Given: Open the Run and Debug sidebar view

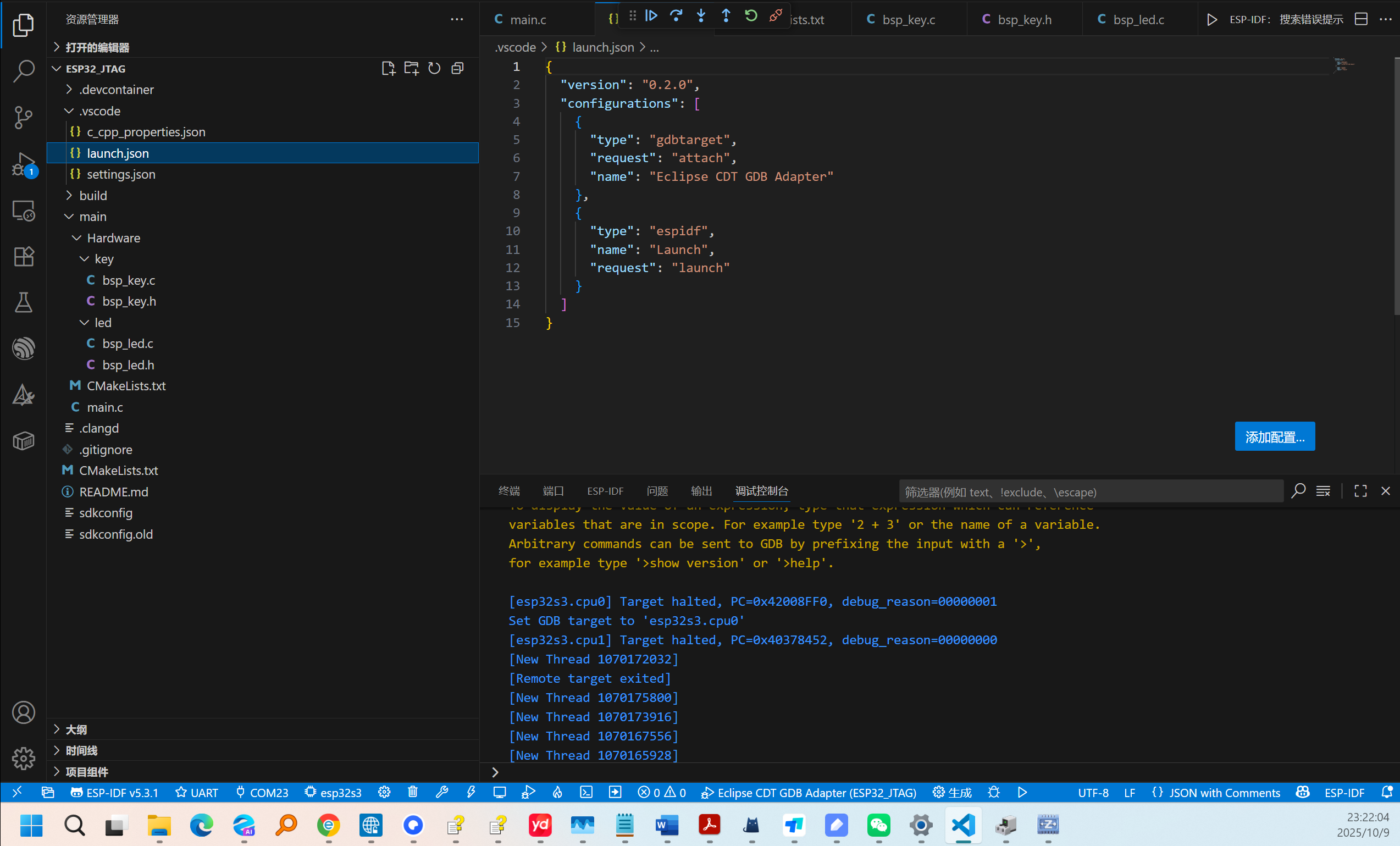Looking at the screenshot, I should [23, 164].
